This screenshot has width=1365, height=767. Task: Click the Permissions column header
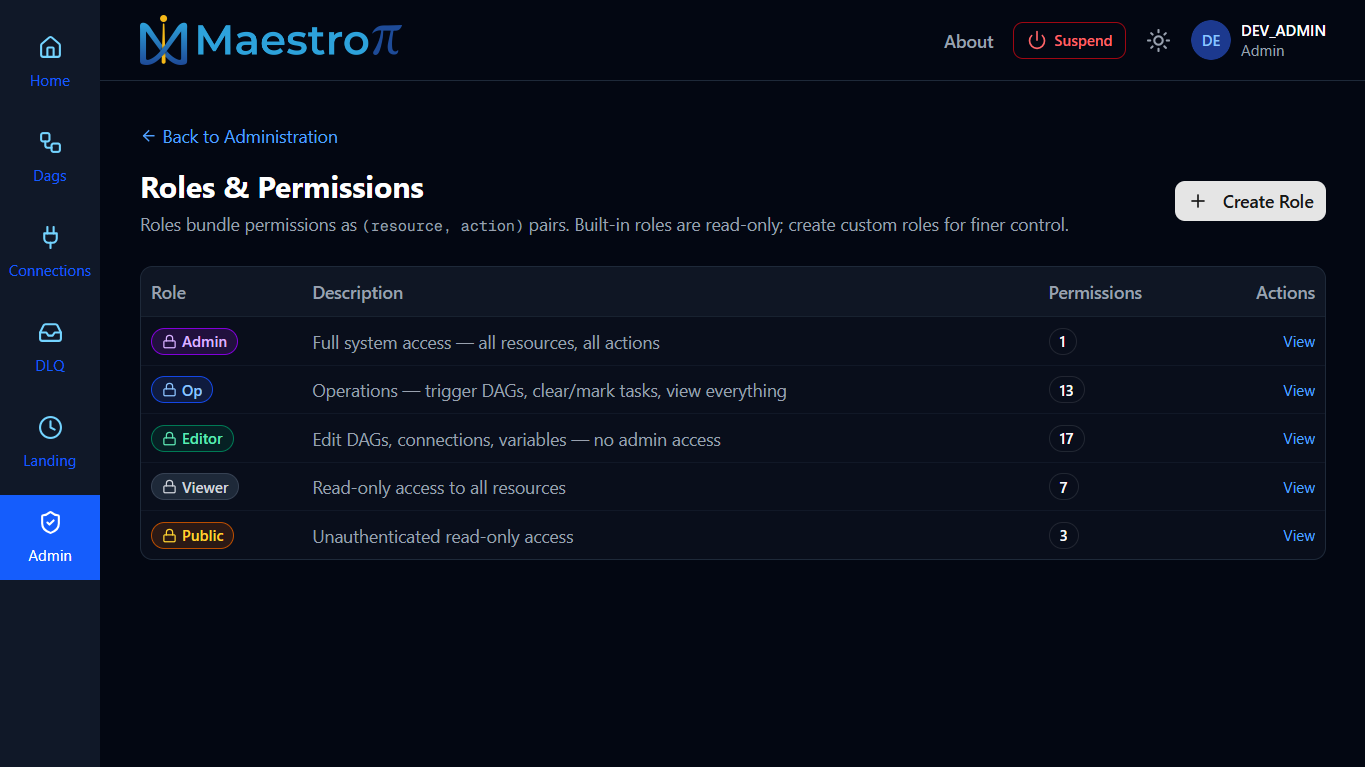tap(1095, 293)
